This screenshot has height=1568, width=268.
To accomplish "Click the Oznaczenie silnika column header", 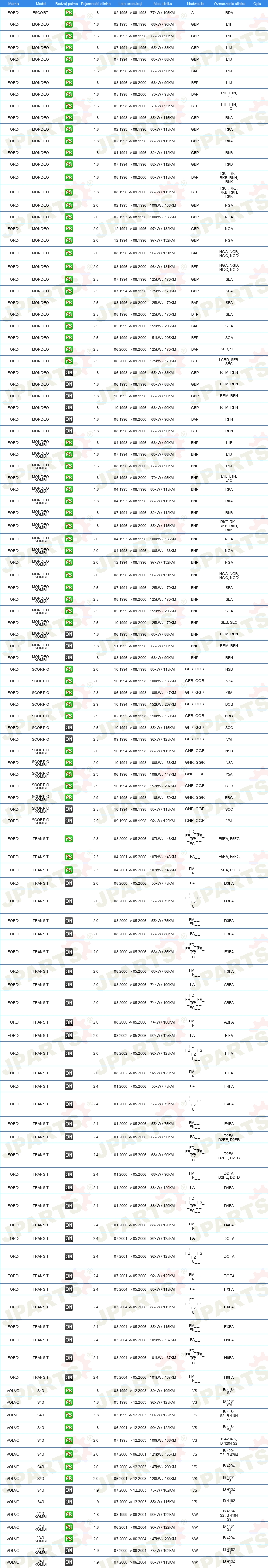I will pos(229,4).
